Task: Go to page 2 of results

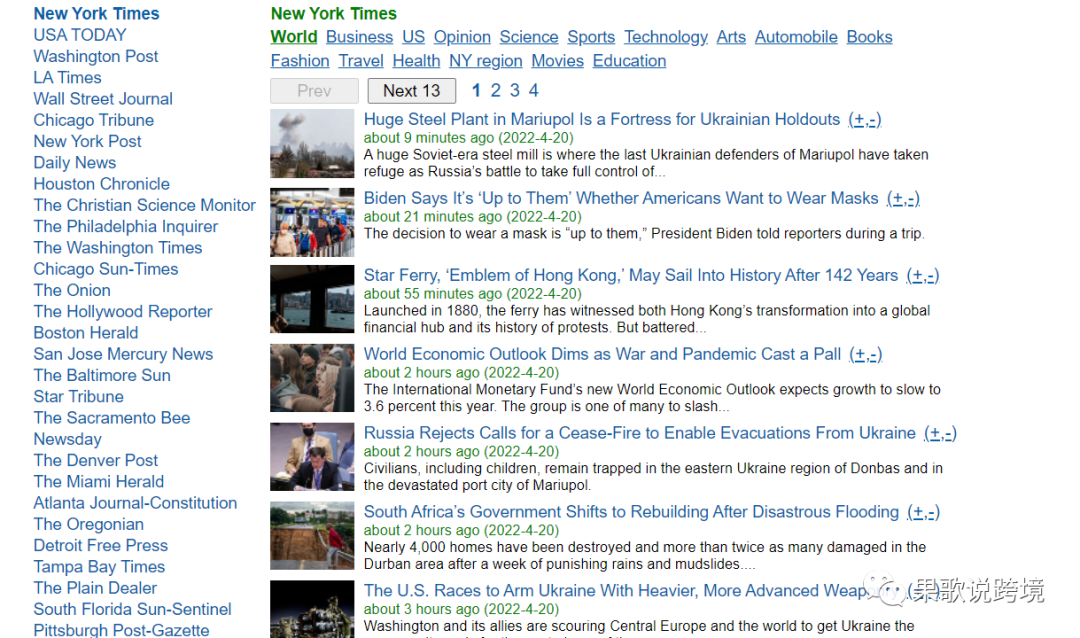Action: 495,90
